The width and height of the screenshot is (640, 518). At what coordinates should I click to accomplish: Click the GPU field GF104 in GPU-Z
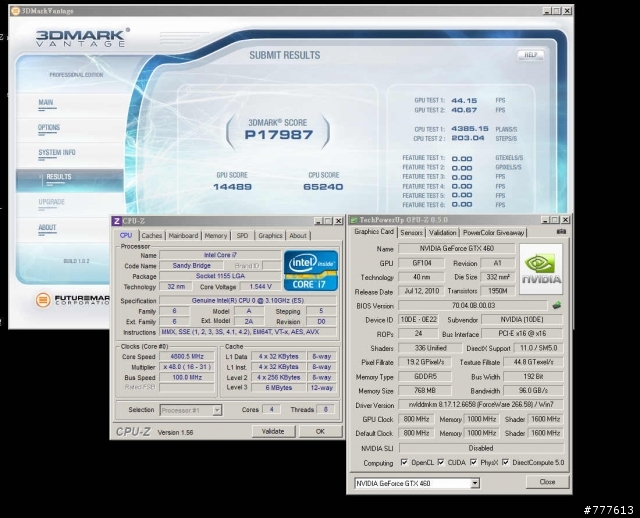422,263
